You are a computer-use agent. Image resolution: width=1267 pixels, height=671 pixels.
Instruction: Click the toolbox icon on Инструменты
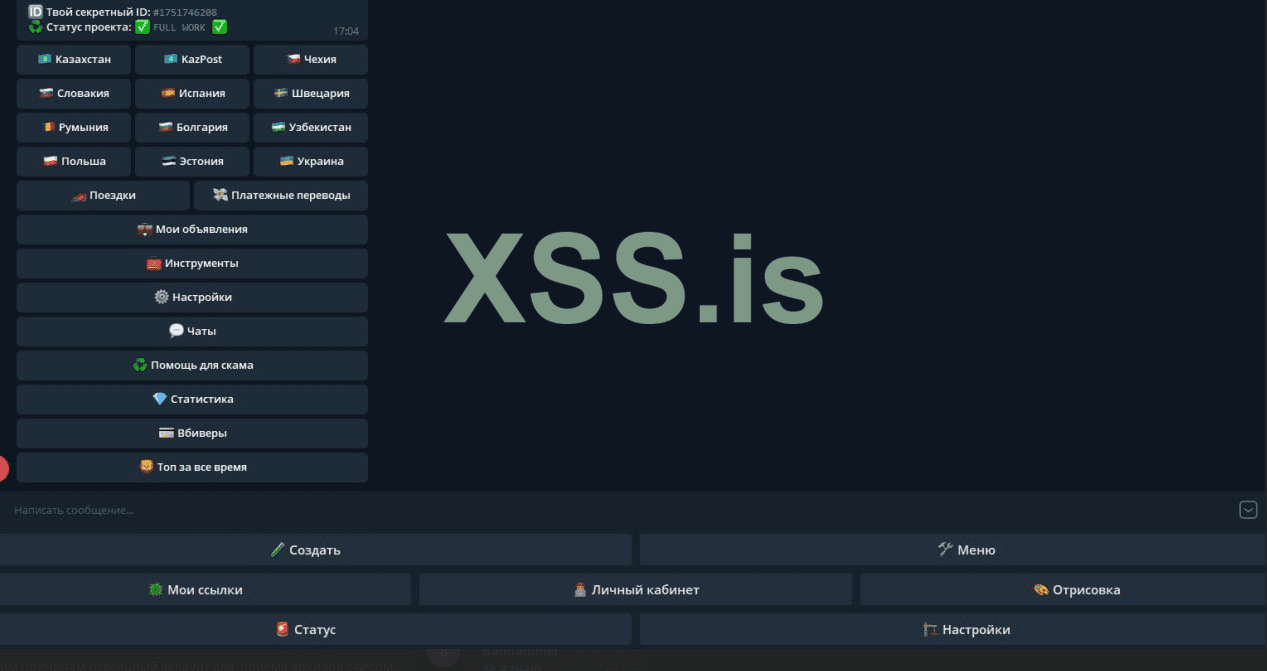pos(153,264)
